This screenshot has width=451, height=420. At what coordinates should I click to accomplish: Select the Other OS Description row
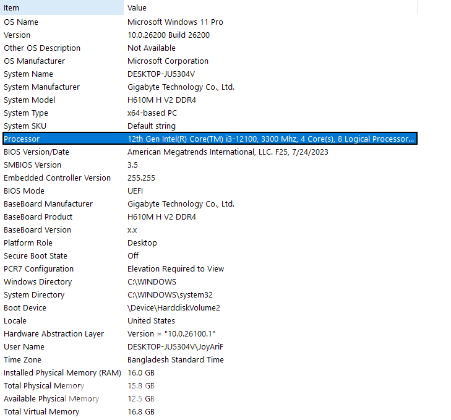pos(209,48)
